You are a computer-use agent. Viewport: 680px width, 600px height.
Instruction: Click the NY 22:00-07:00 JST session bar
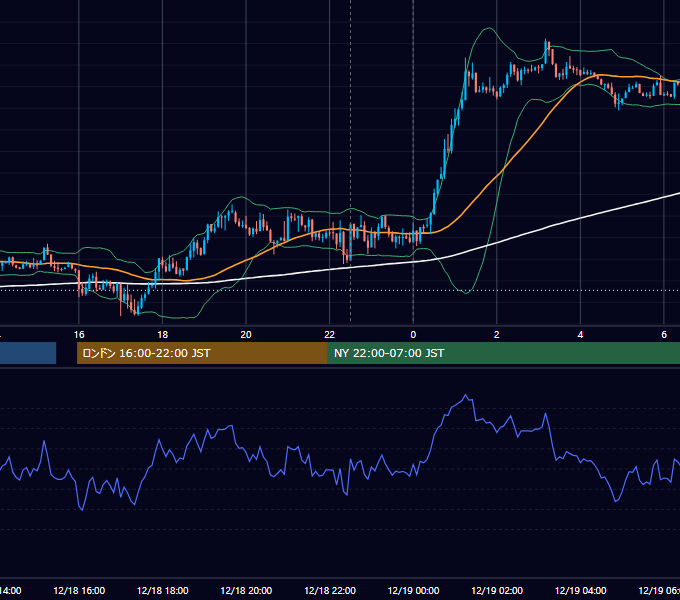click(504, 353)
